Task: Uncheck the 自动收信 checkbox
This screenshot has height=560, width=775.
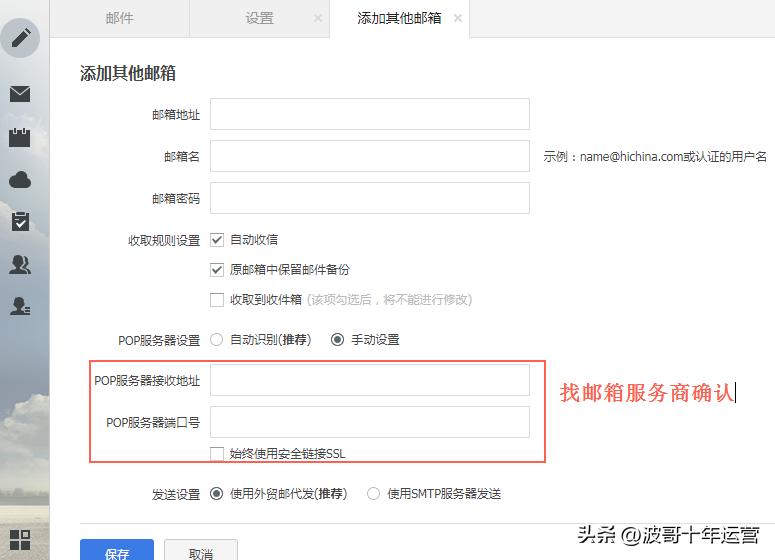Action: (217, 240)
